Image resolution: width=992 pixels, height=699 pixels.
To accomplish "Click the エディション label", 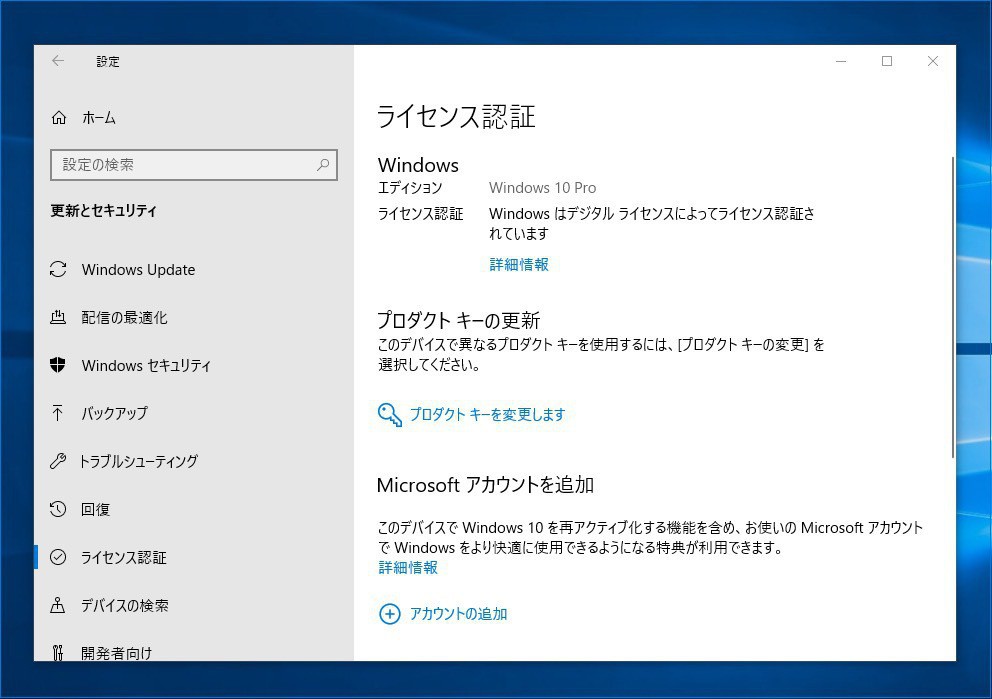I will 410,188.
